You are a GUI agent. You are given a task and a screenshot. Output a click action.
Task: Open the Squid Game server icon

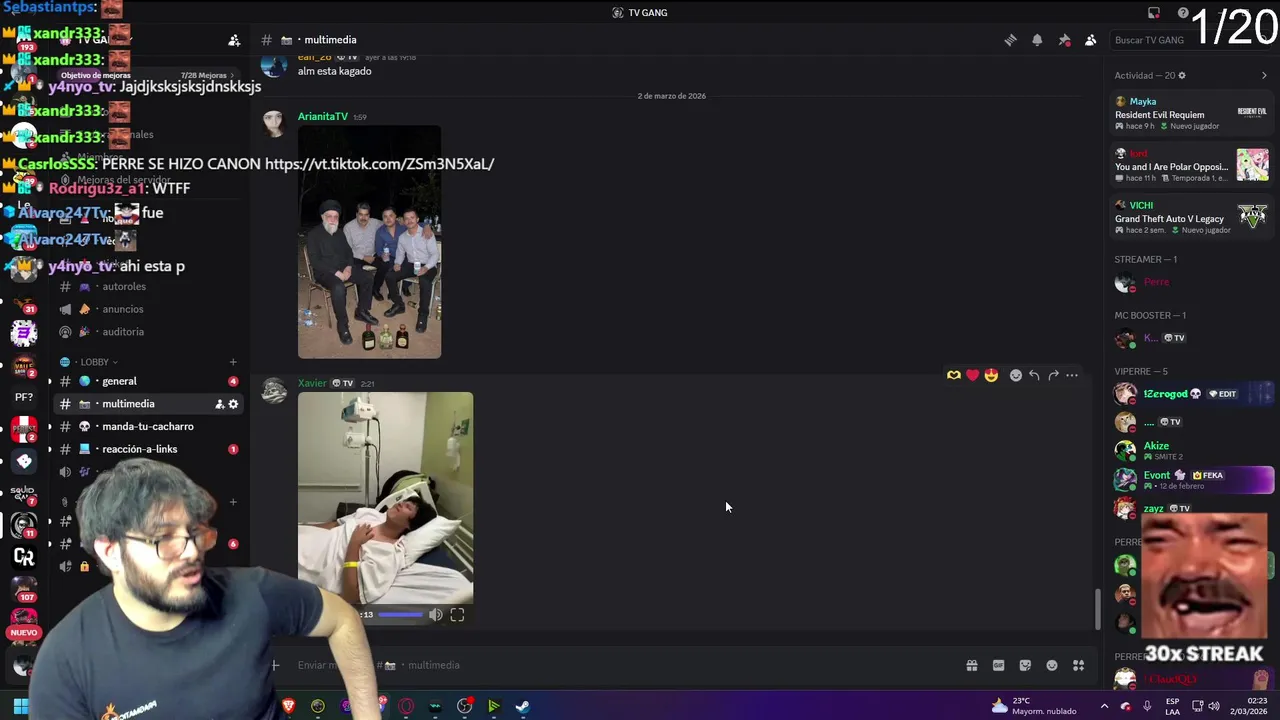coord(24,493)
